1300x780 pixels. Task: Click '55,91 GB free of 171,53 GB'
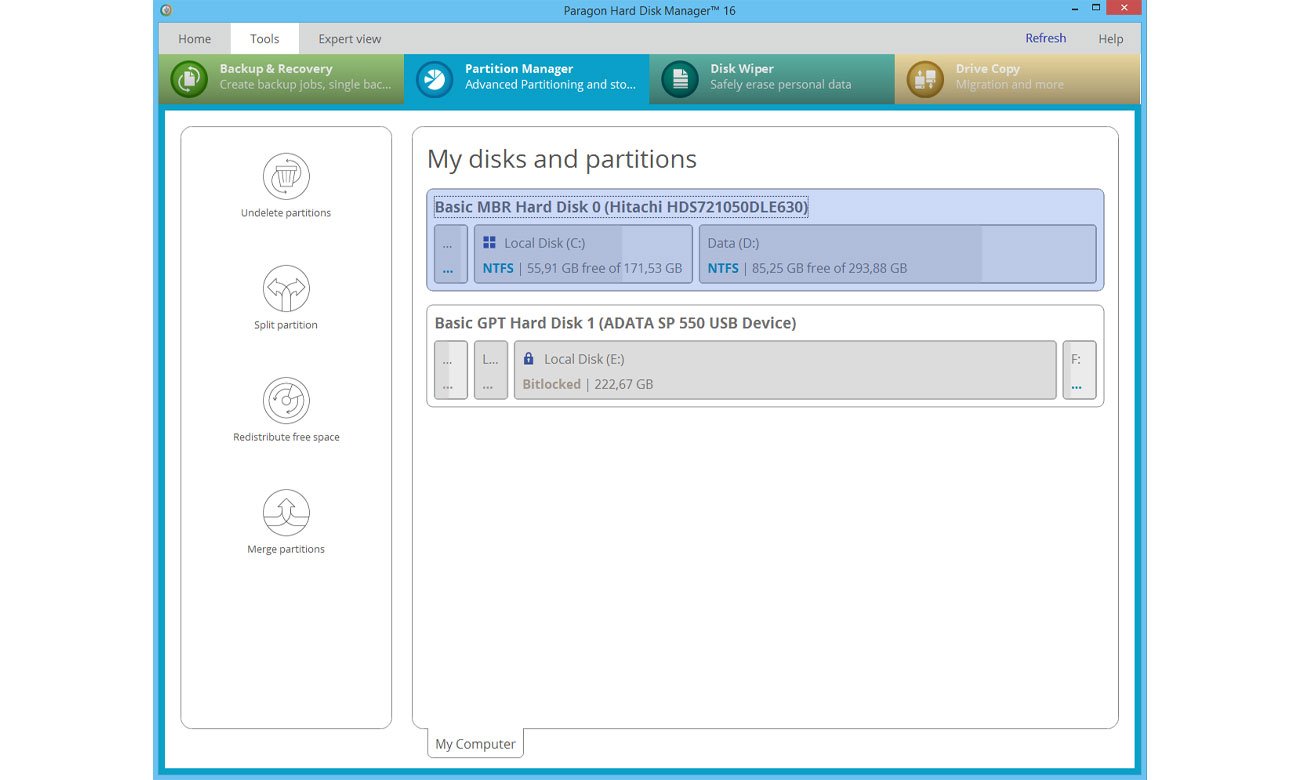(604, 268)
